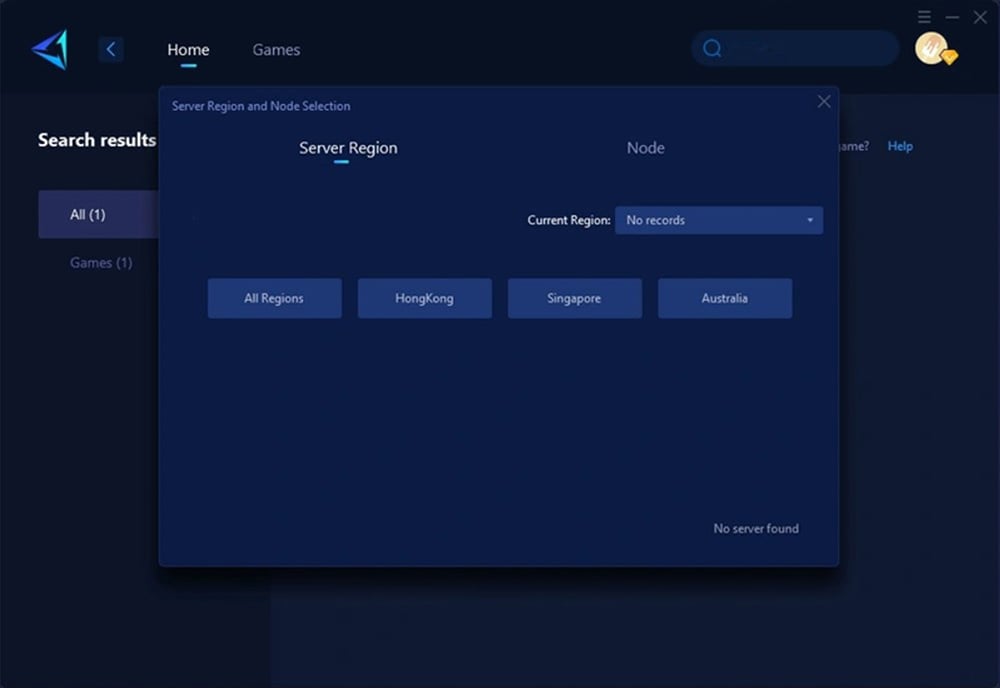Open the Games tab
The width and height of the screenshot is (1000, 688).
click(276, 50)
